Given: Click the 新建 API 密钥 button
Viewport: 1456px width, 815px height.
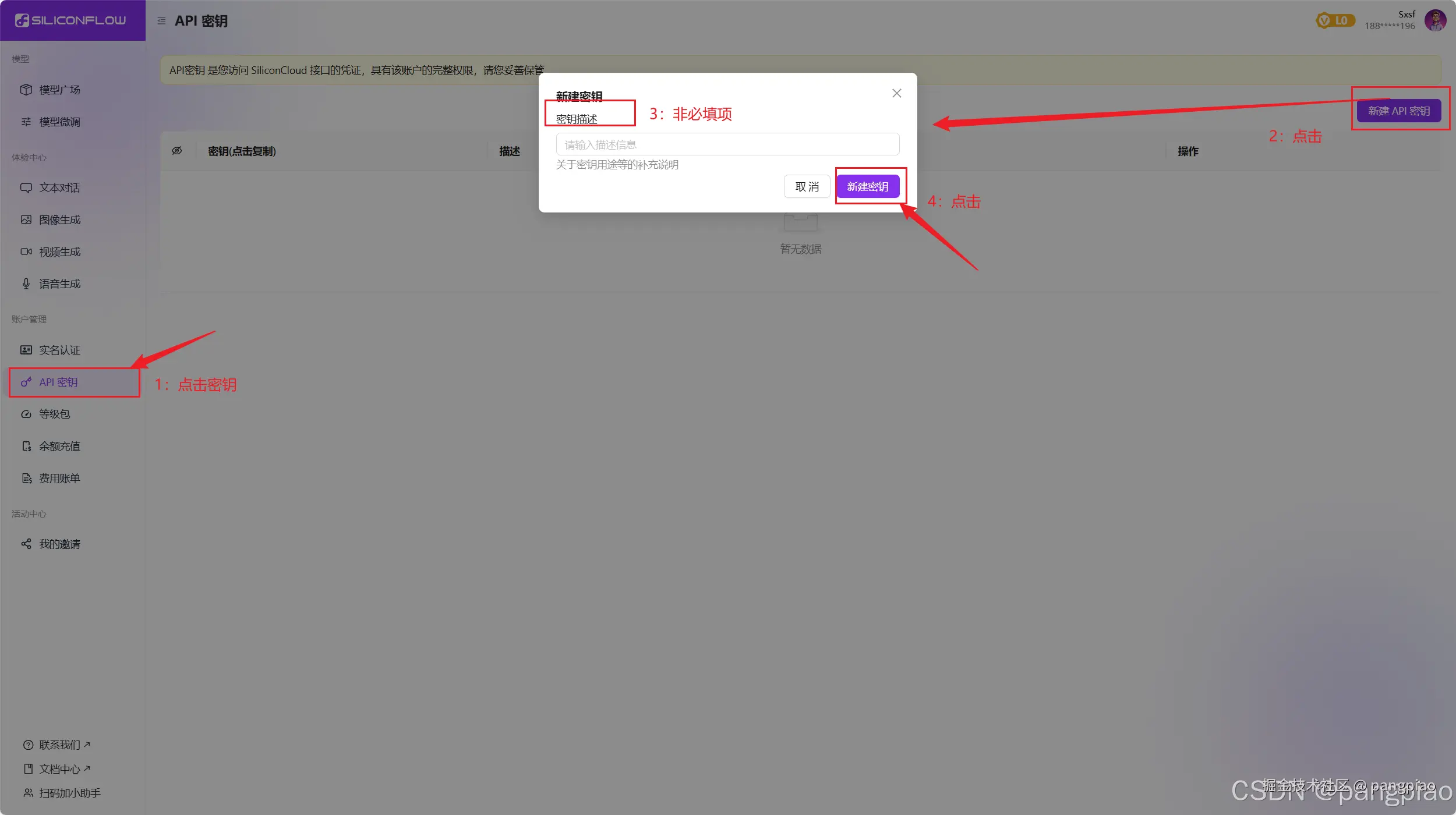Looking at the screenshot, I should pos(1399,111).
